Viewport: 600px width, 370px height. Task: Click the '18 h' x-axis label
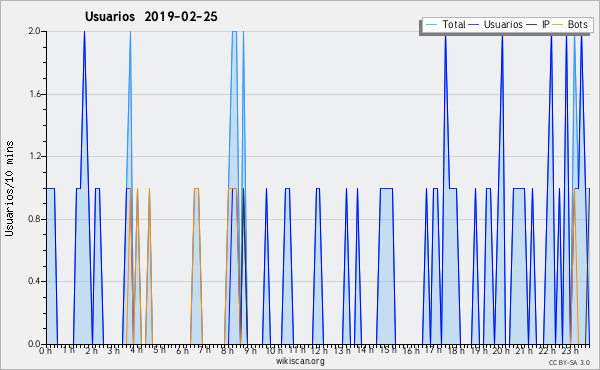456,351
